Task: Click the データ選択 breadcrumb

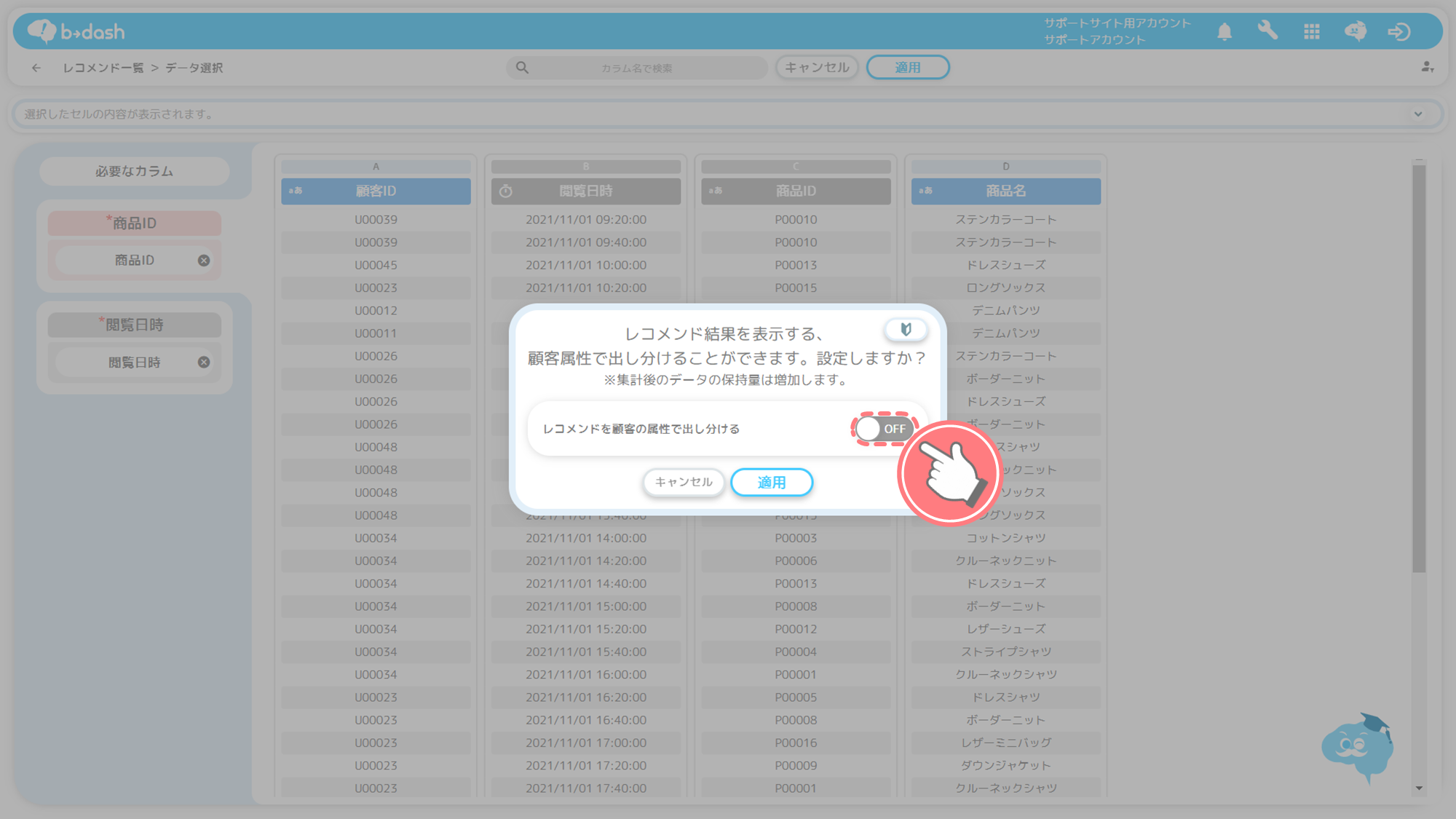Action: [194, 68]
